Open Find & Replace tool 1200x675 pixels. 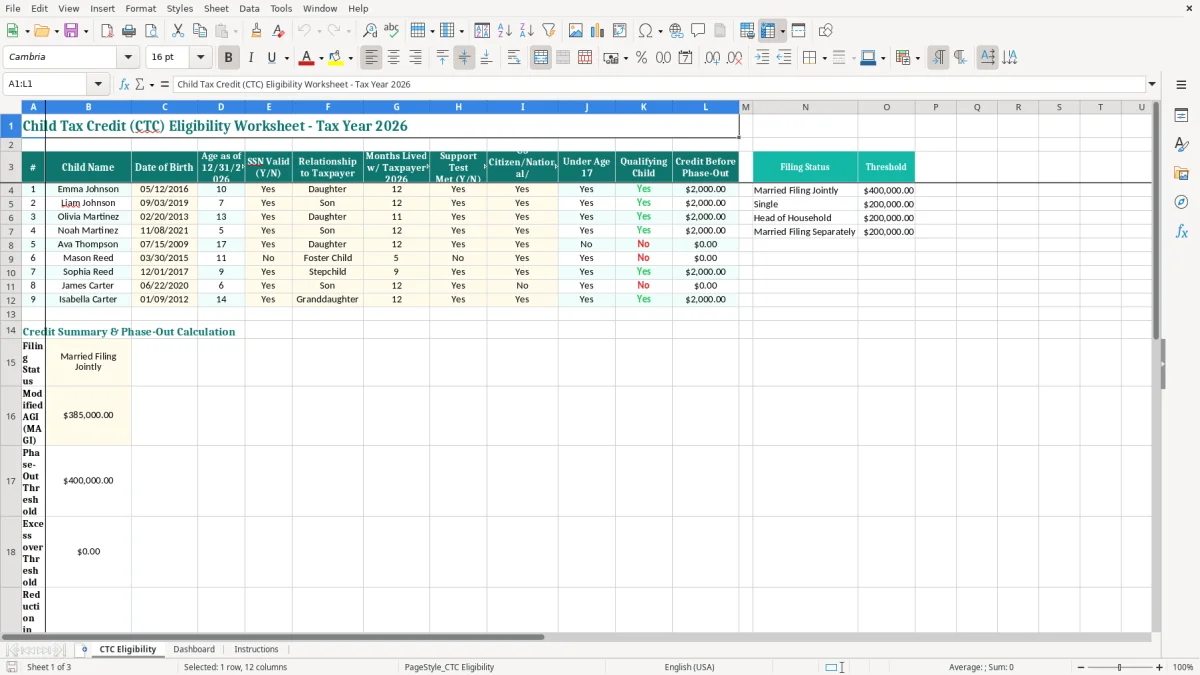click(370, 31)
